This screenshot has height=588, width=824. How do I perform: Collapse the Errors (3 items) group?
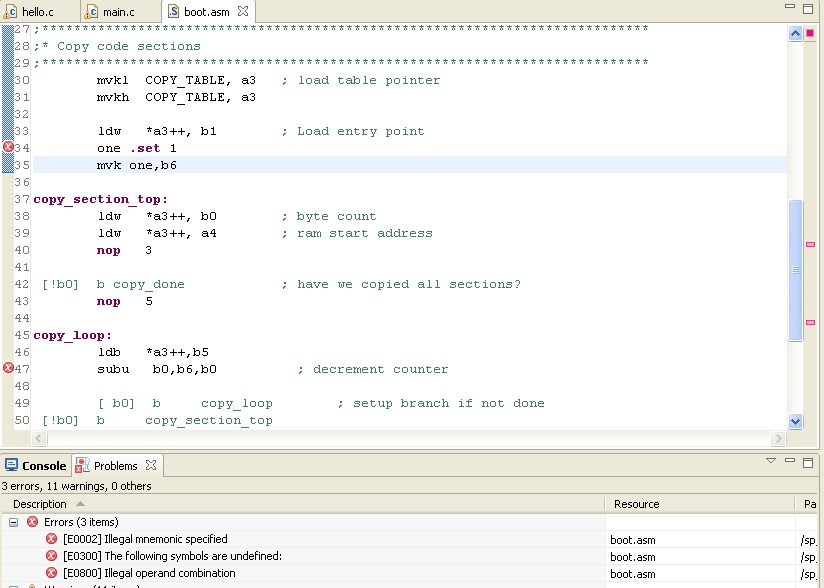pos(14,522)
